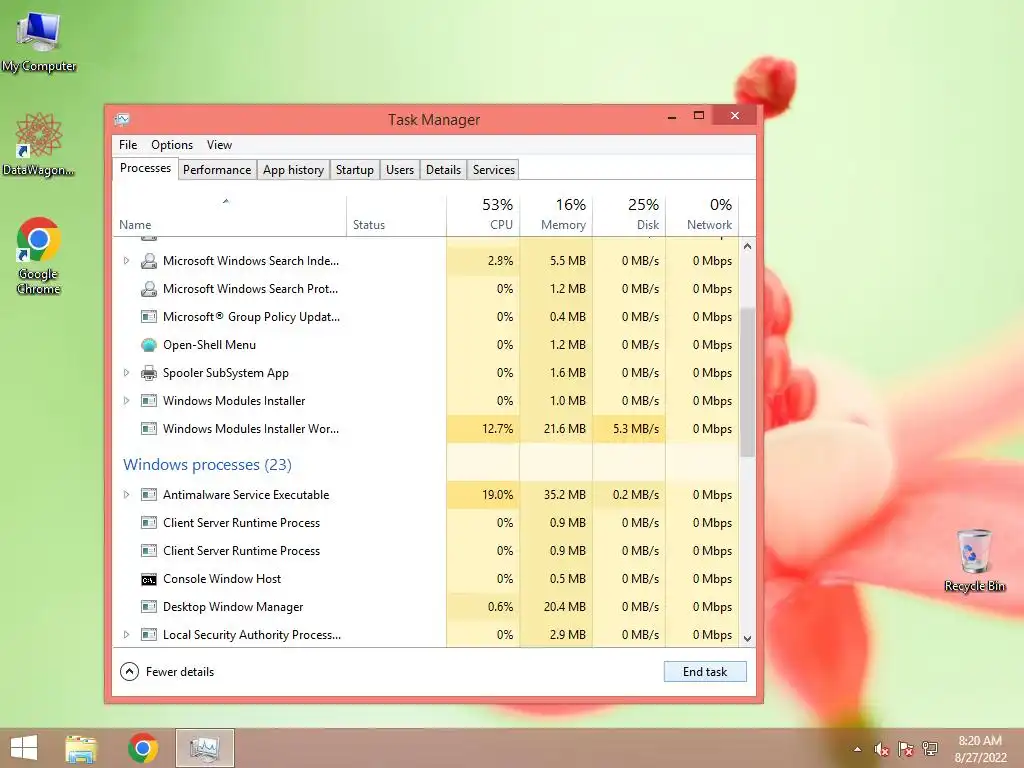The height and width of the screenshot is (768, 1024).
Task: Click the Windows Modules Installer Worker icon
Action: (149, 429)
